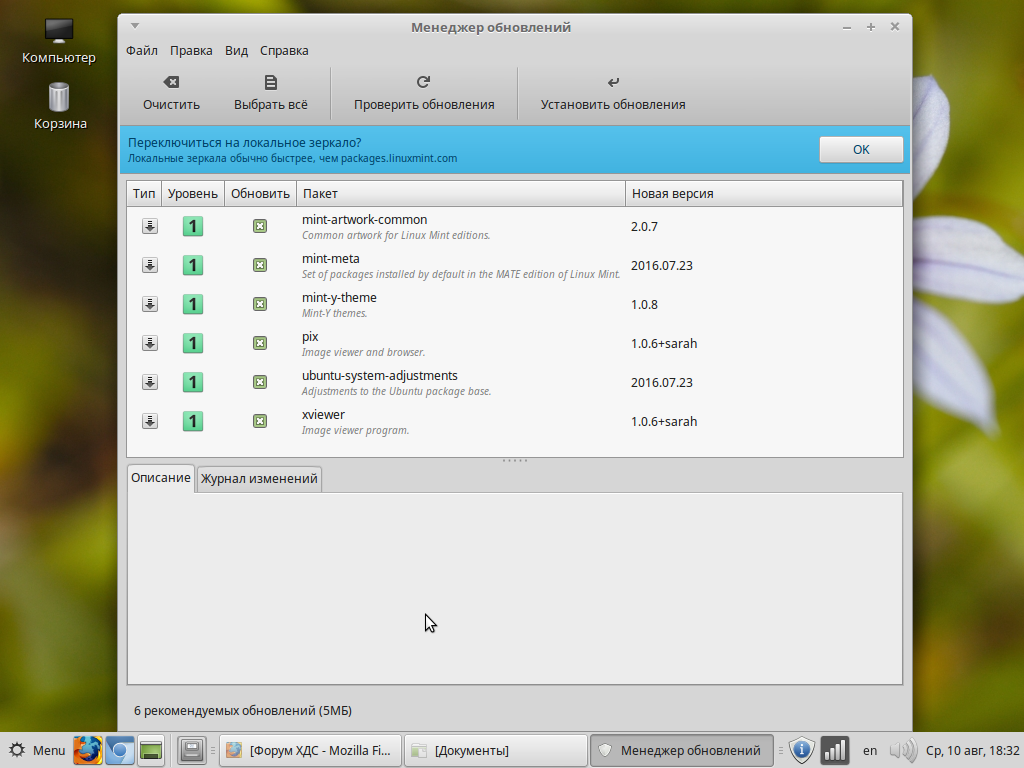Open the window menu arrow in title bar
This screenshot has width=1024, height=768.
tap(135, 26)
